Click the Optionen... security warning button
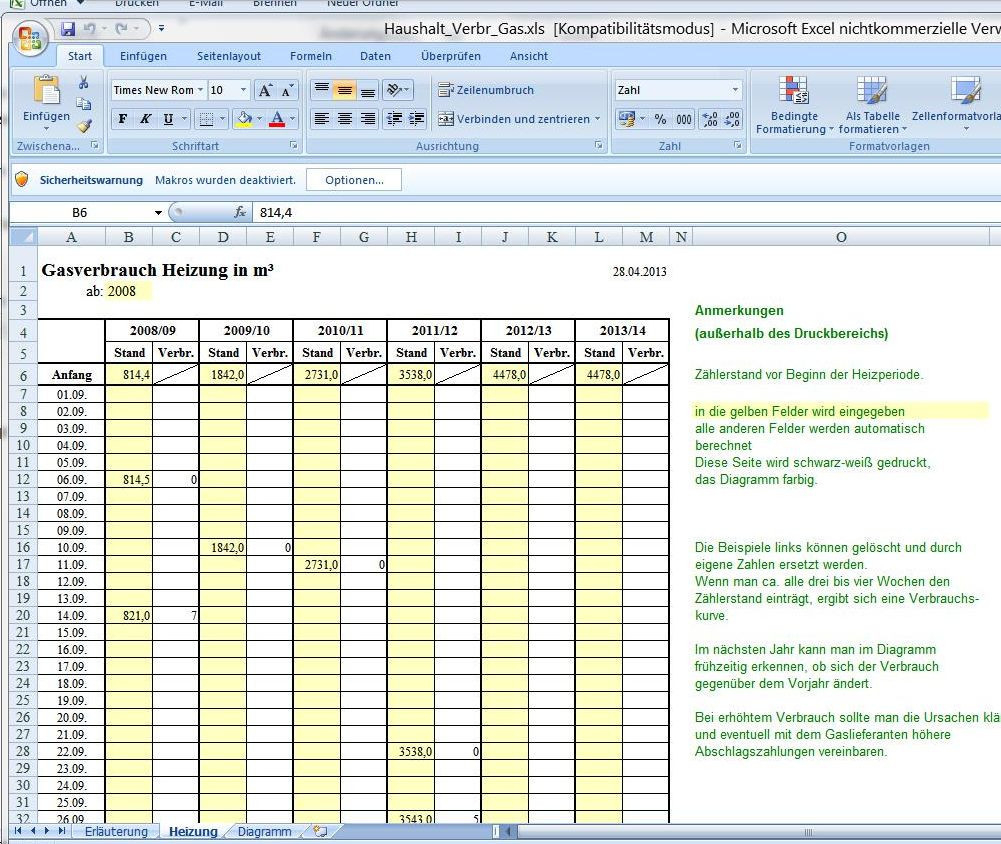The image size is (1001, 844). [354, 180]
